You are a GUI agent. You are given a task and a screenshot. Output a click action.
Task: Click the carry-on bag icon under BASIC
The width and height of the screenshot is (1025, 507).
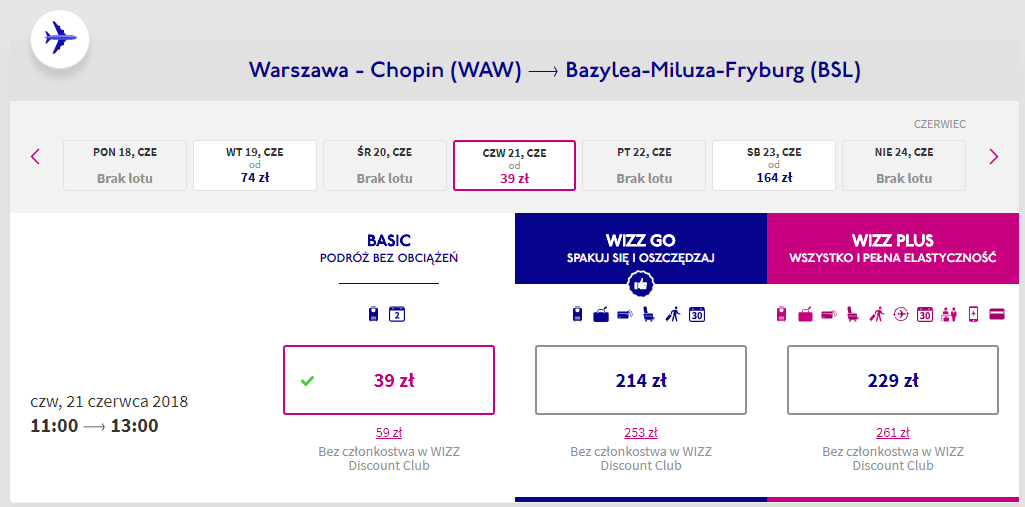pos(374,315)
